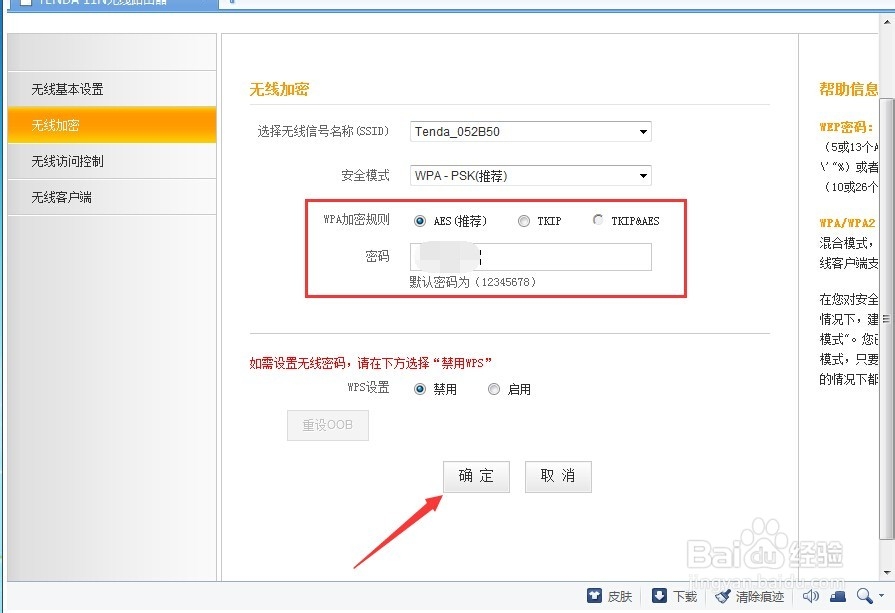This screenshot has height=613, width=895.
Task: Open a new browser tab with the plus button
Action: [233, 4]
